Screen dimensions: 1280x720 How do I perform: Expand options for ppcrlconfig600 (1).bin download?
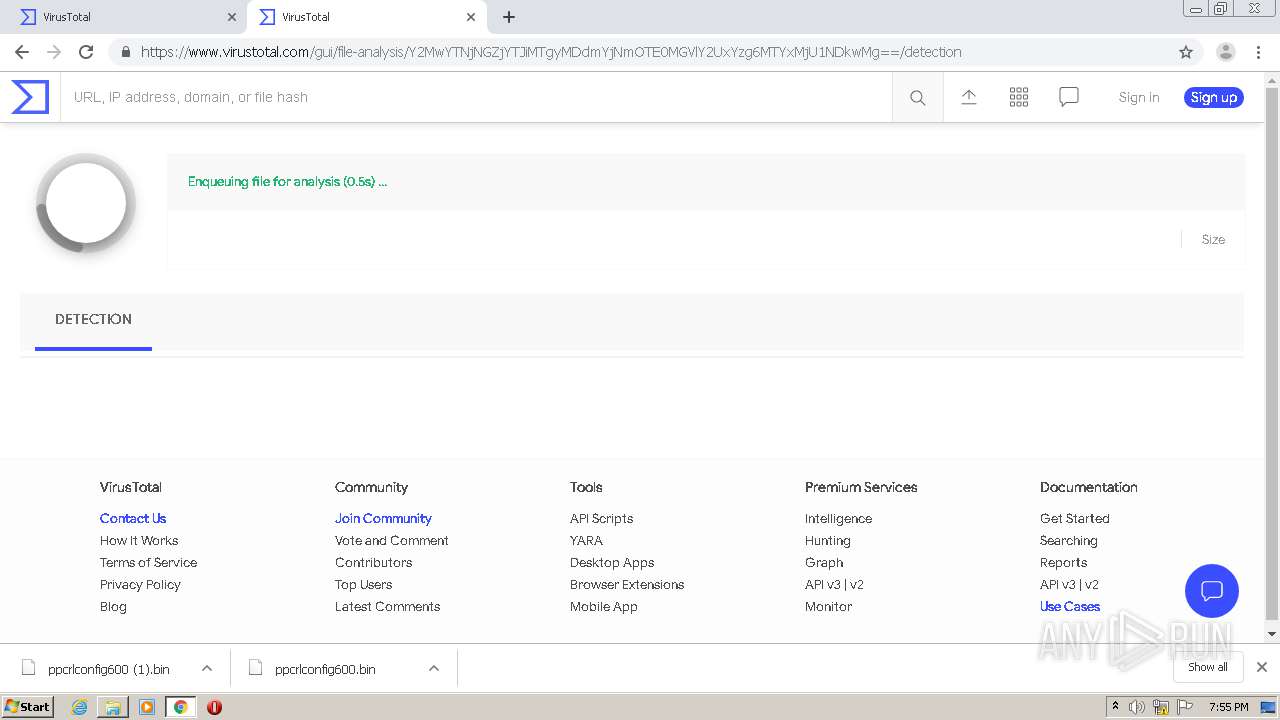click(x=207, y=668)
